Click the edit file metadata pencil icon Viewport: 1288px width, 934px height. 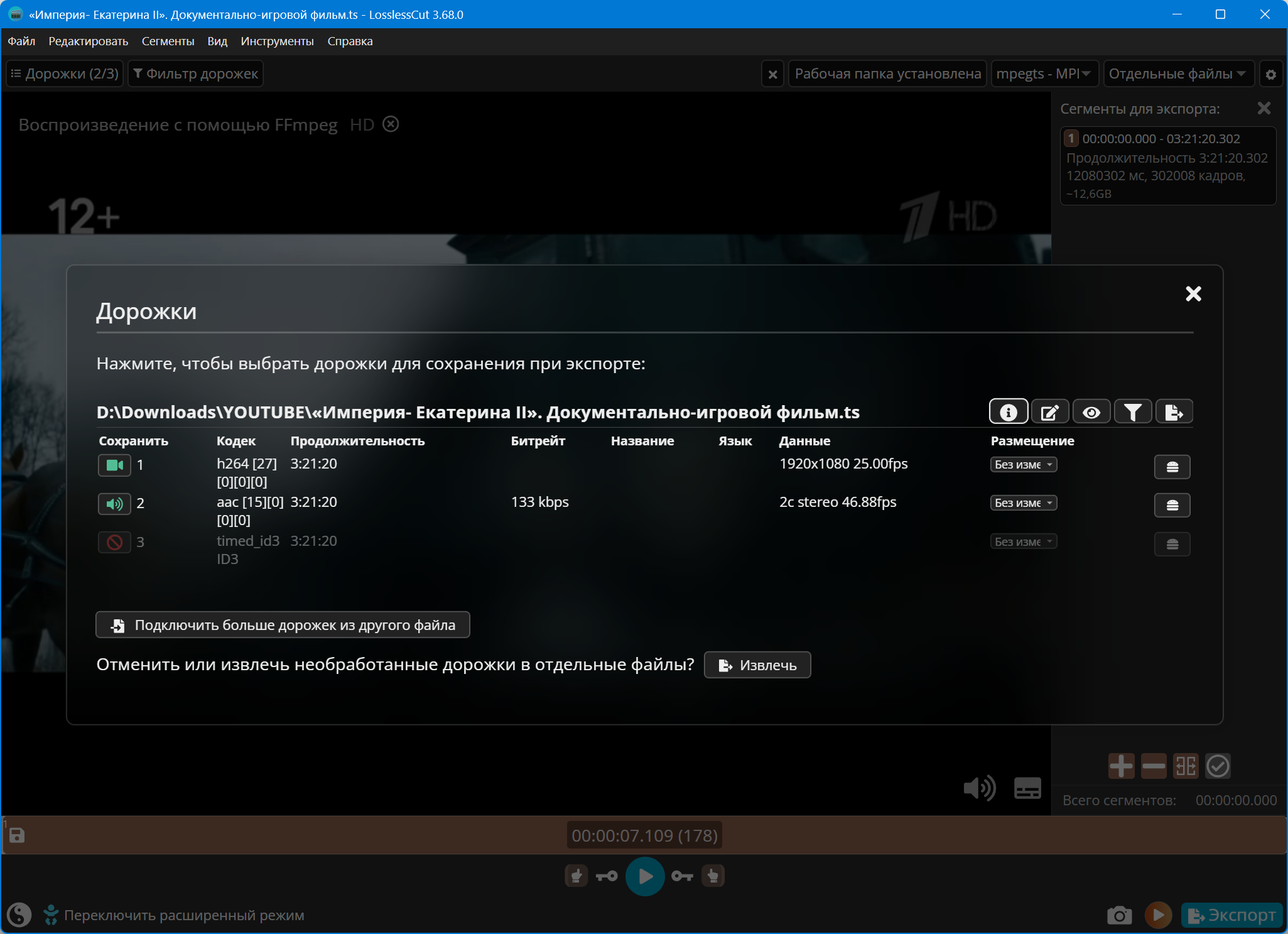(x=1049, y=412)
